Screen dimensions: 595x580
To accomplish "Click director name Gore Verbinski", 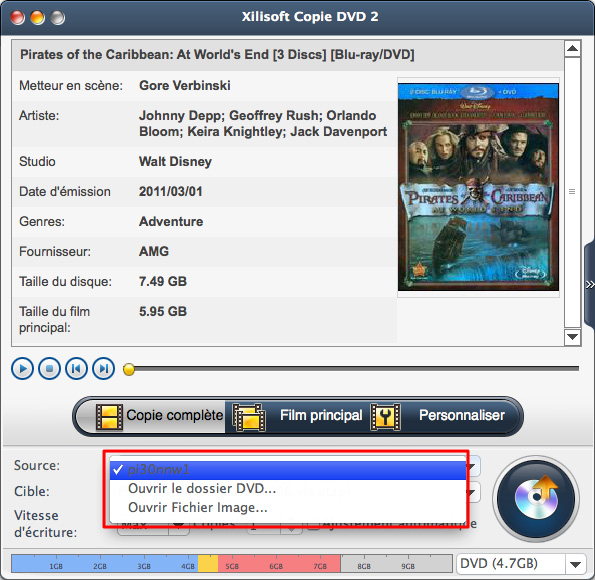I will point(185,85).
